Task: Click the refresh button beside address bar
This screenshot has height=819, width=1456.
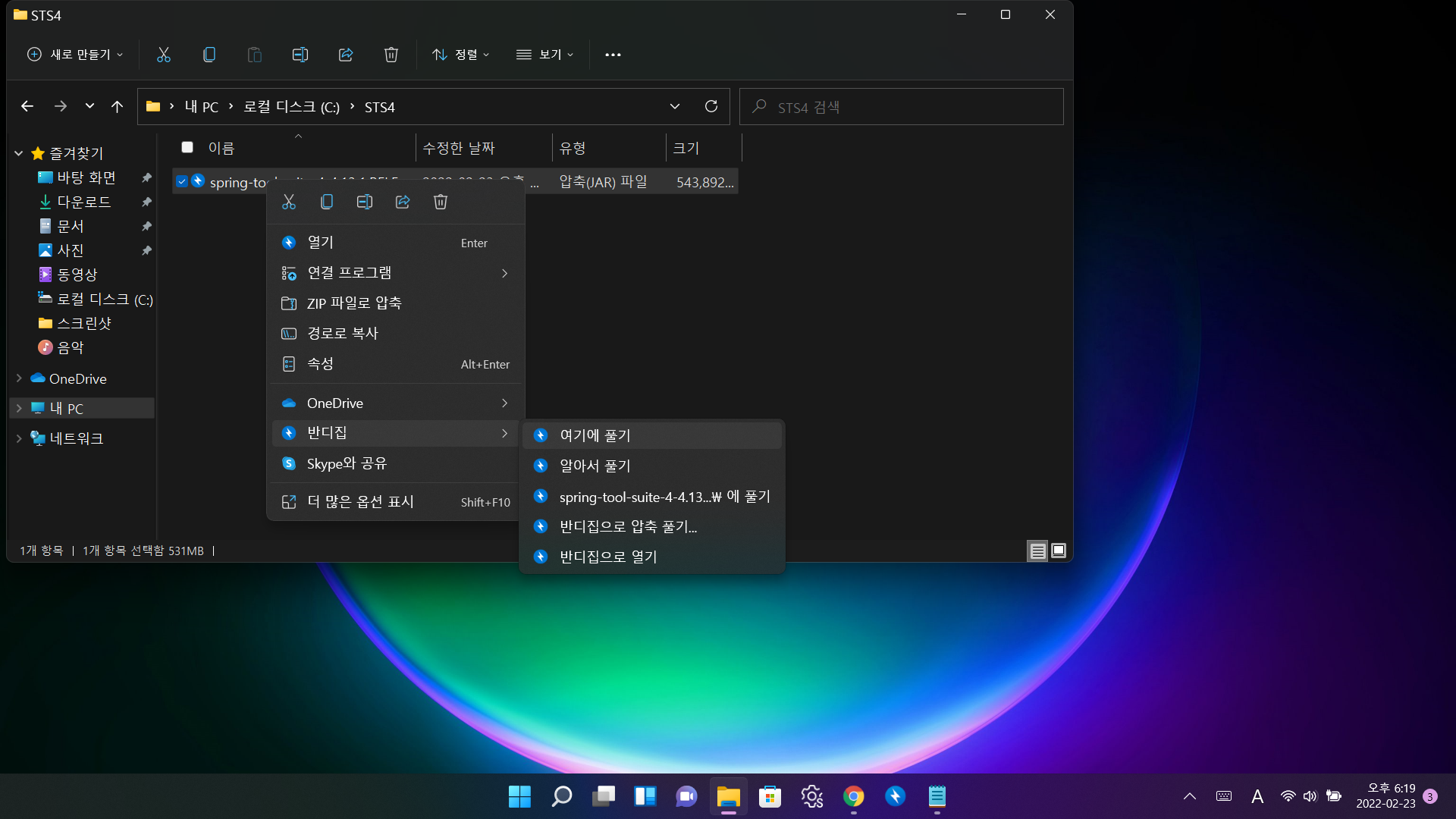Action: tap(711, 107)
